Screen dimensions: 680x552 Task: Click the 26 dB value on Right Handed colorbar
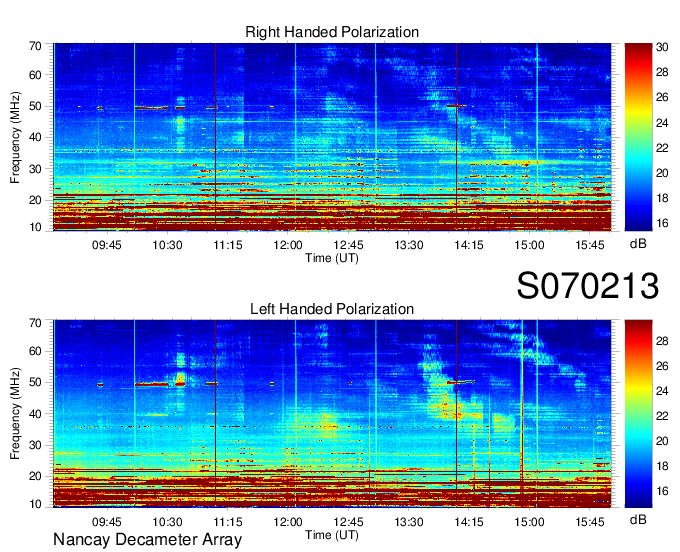(662, 97)
